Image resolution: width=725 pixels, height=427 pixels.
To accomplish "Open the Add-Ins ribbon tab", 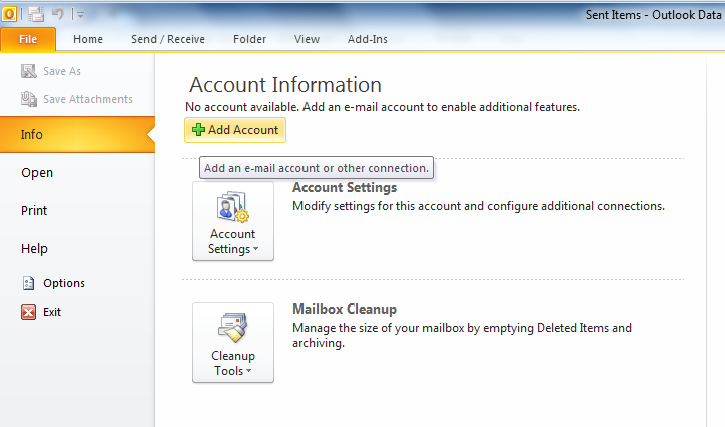I will click(x=368, y=39).
